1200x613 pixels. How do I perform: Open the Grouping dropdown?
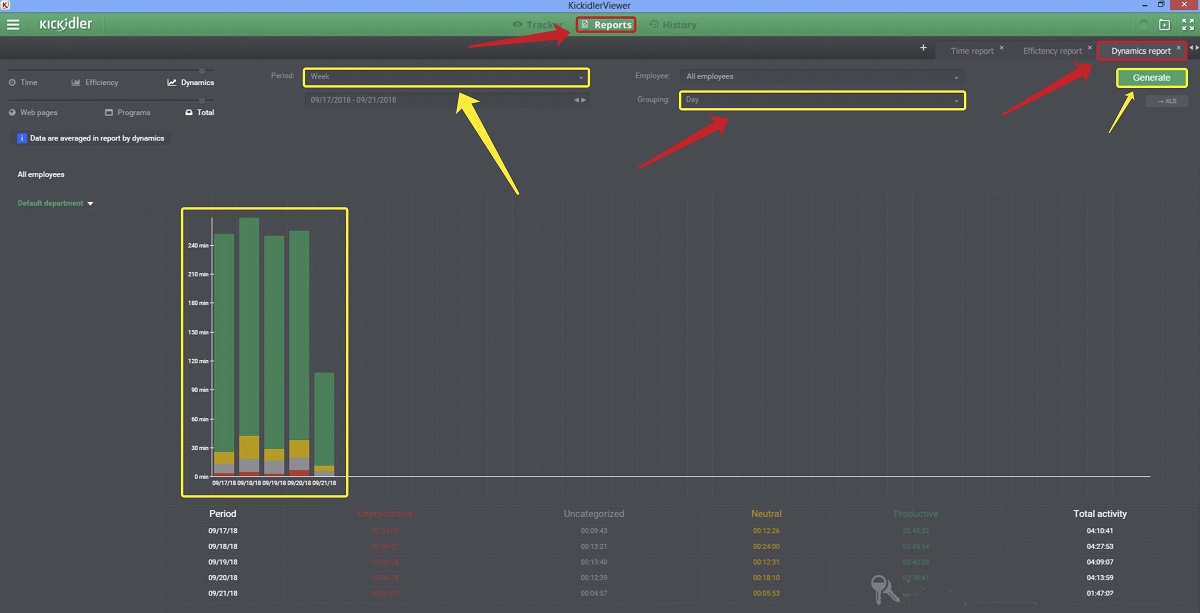coord(822,100)
